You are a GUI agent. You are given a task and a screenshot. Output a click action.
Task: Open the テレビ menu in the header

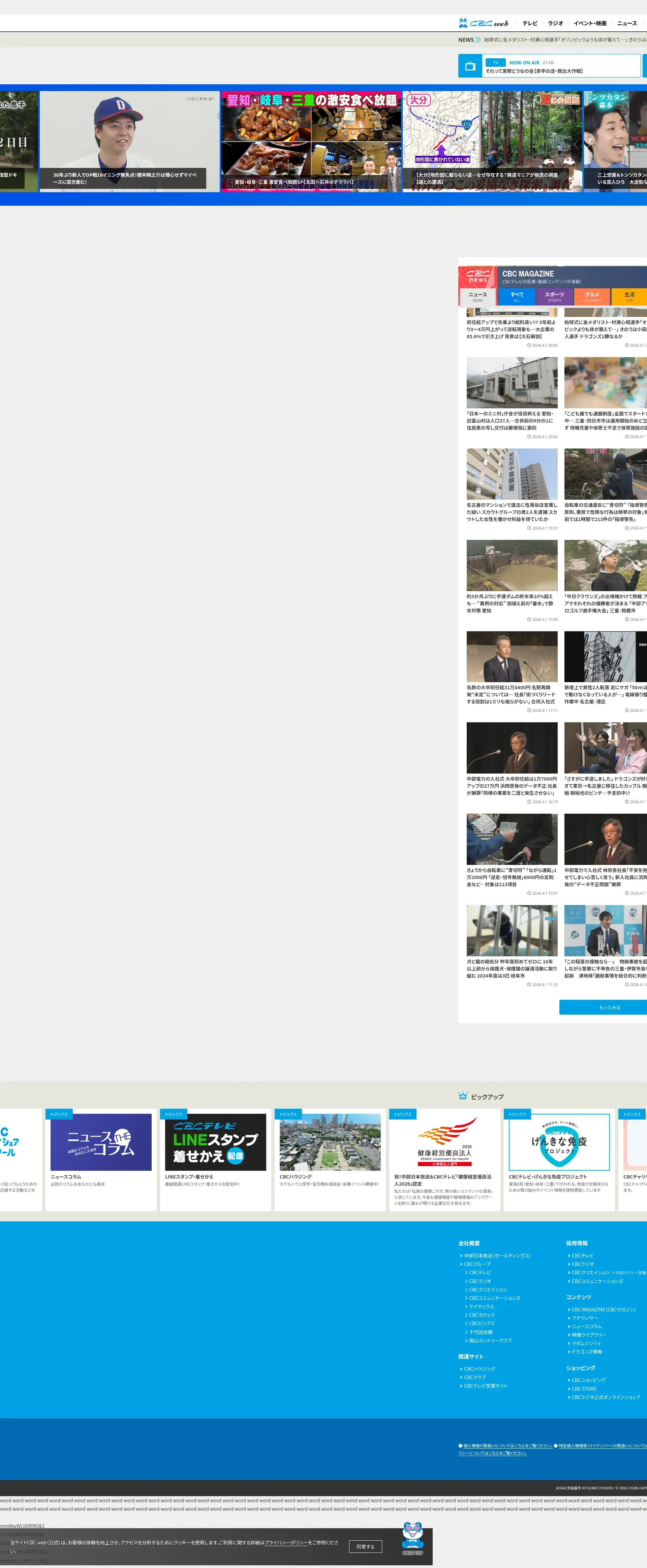(x=530, y=23)
